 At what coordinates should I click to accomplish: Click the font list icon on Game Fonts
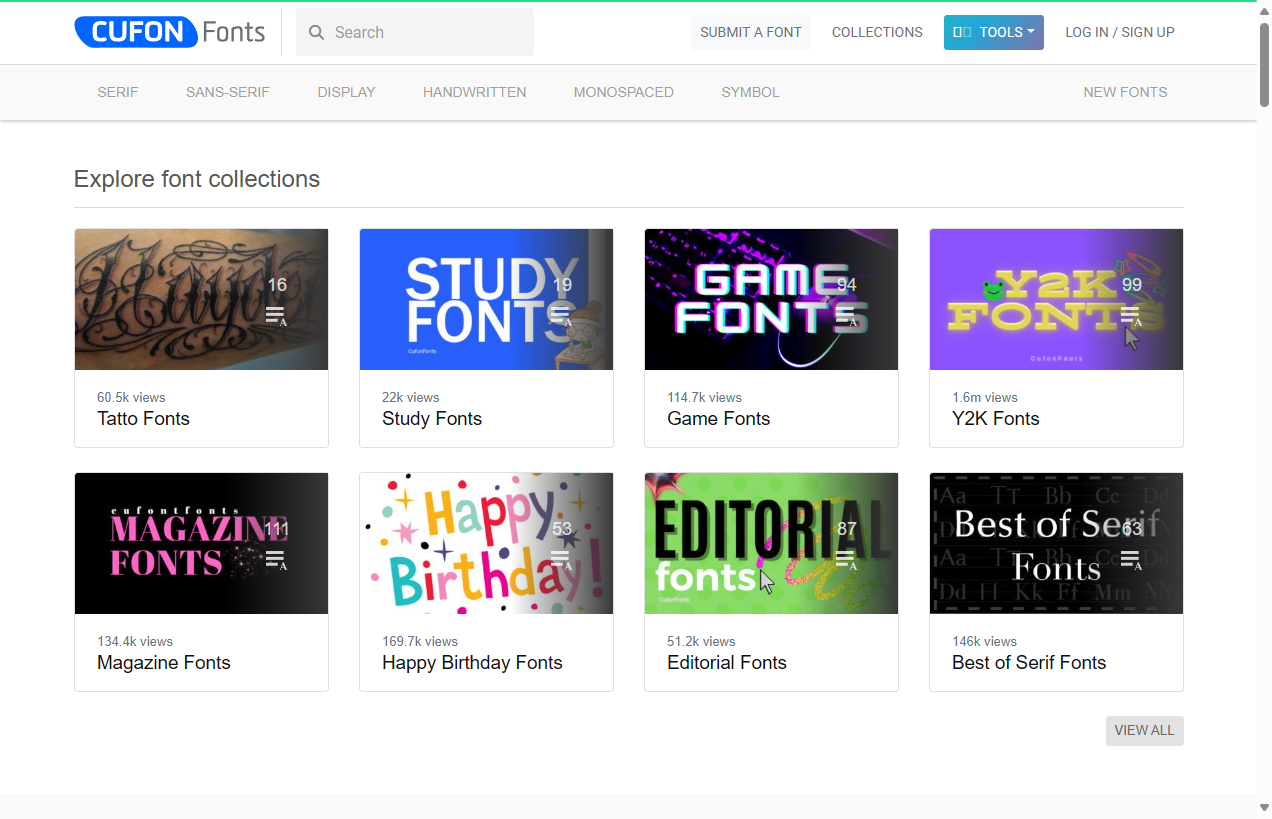tap(847, 317)
